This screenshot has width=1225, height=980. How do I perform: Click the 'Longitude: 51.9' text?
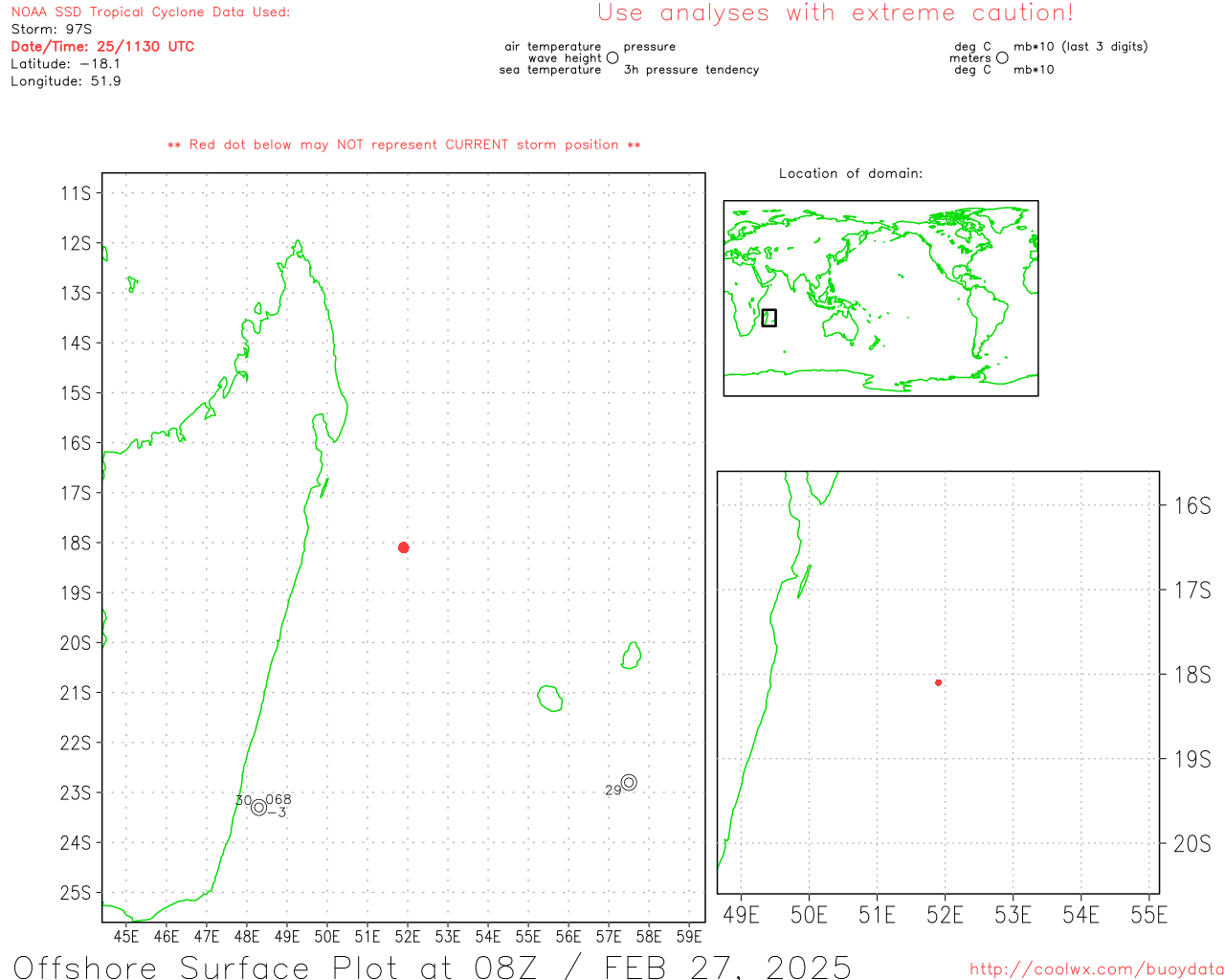pyautogui.click(x=66, y=81)
